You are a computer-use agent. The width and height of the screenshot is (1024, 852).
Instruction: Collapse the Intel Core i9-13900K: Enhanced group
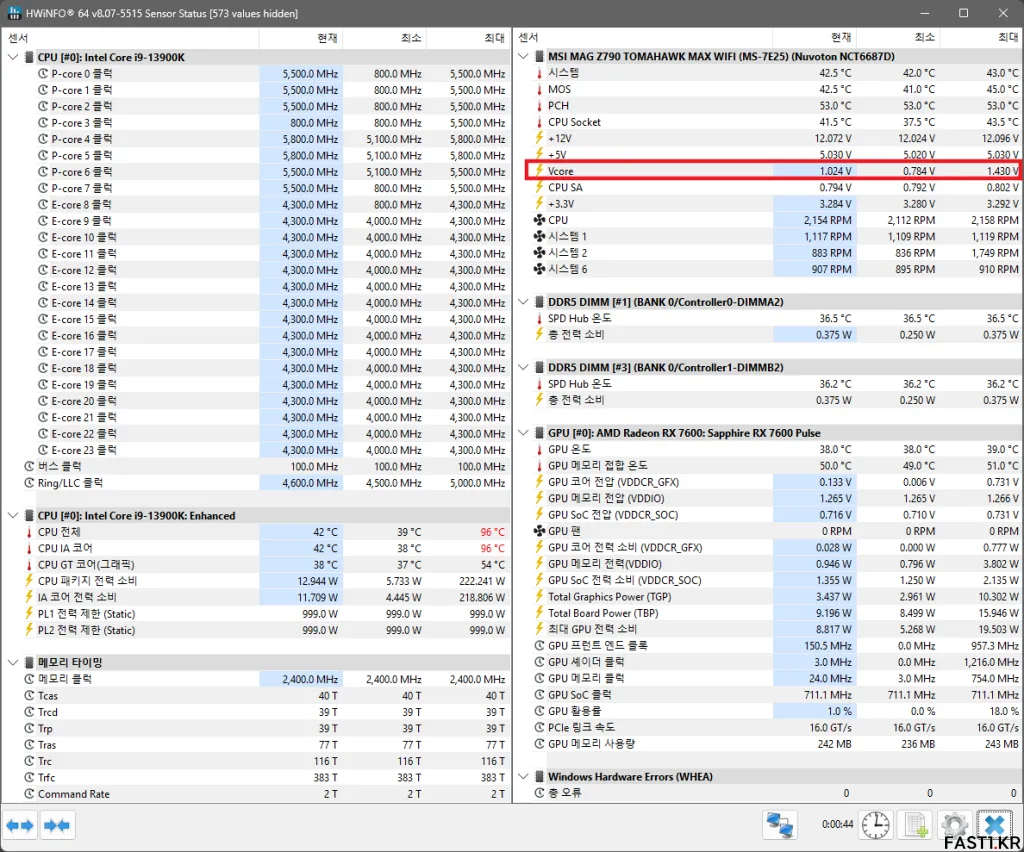12,516
